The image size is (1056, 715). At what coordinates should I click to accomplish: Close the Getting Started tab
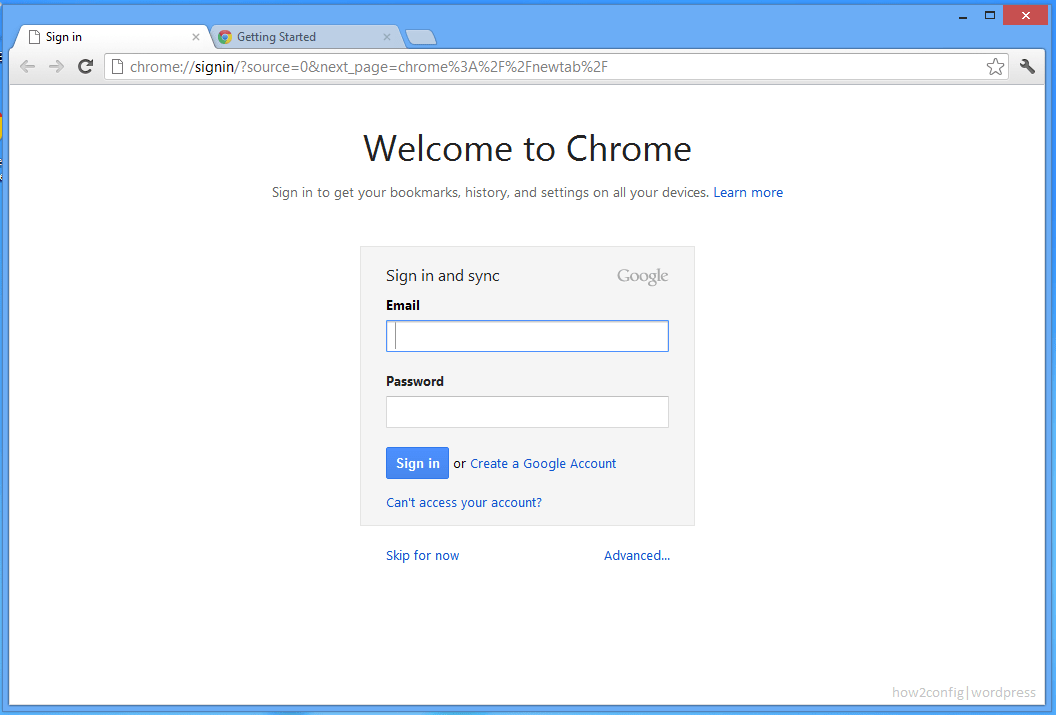387,36
